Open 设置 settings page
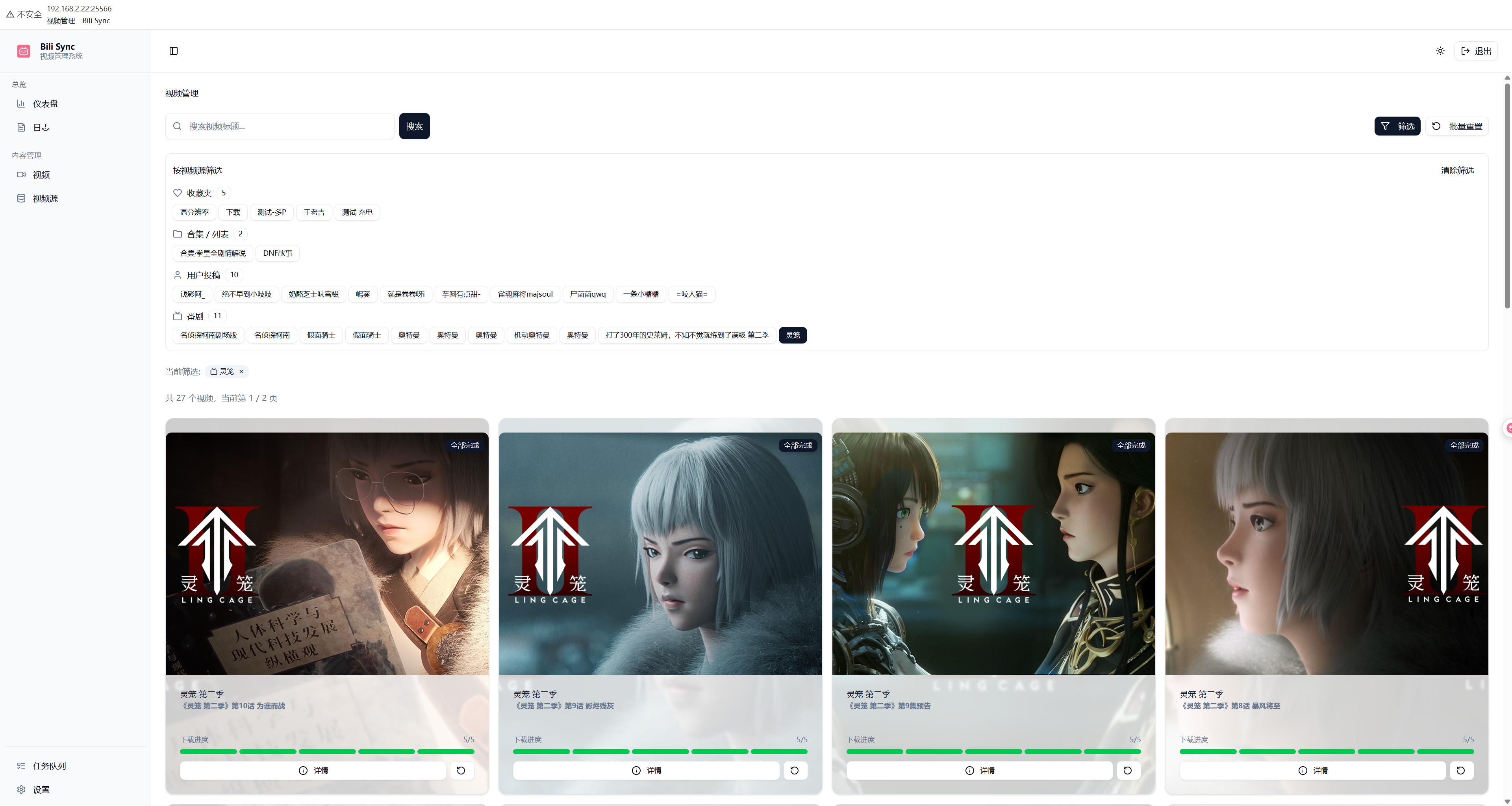The image size is (1512, 806). click(x=41, y=789)
